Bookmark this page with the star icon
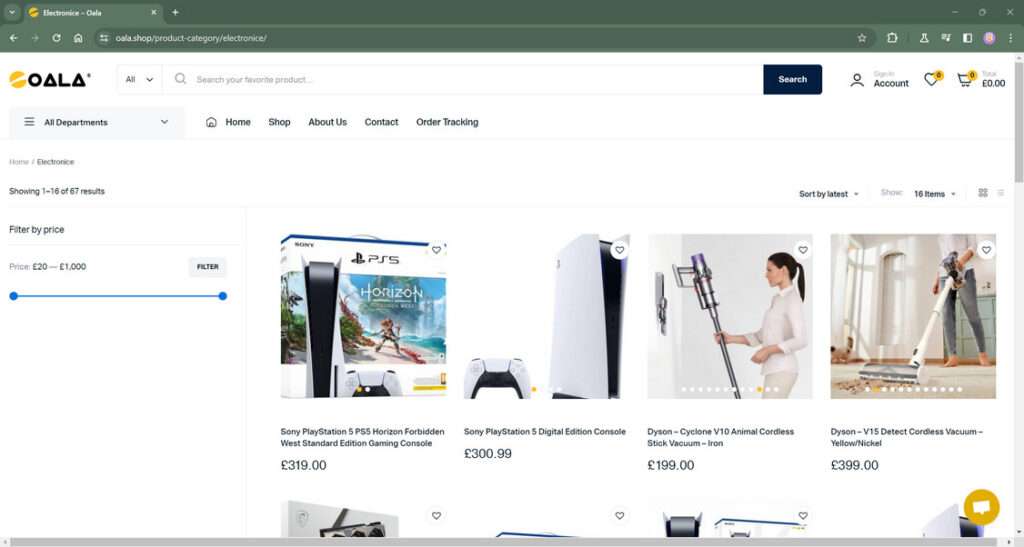 tap(861, 38)
